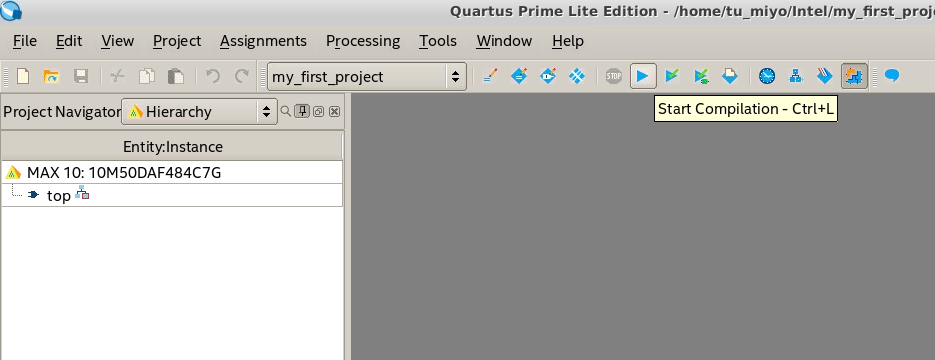The width and height of the screenshot is (935, 360).
Task: Open the Timing Analyzer clock icon
Action: (767, 76)
